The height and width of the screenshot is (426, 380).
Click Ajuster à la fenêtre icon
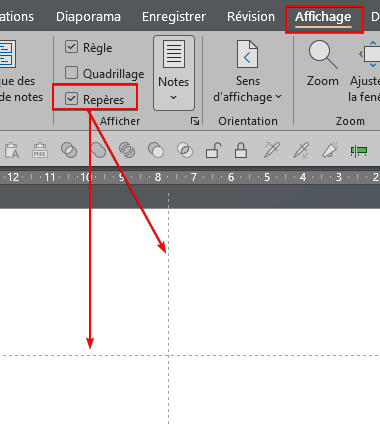[369, 54]
